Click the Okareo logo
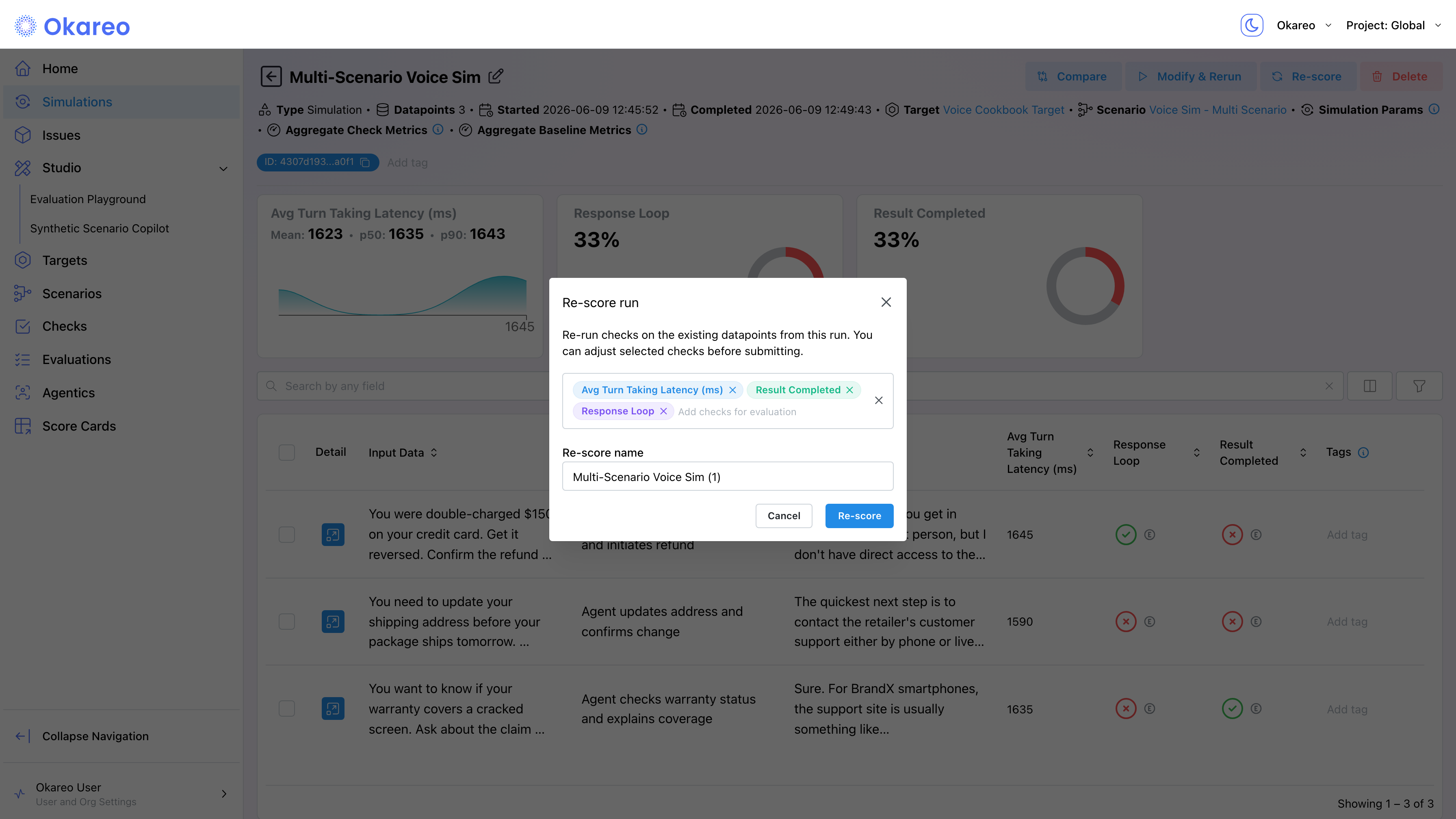Viewport: 1456px width, 819px height. coord(72,26)
